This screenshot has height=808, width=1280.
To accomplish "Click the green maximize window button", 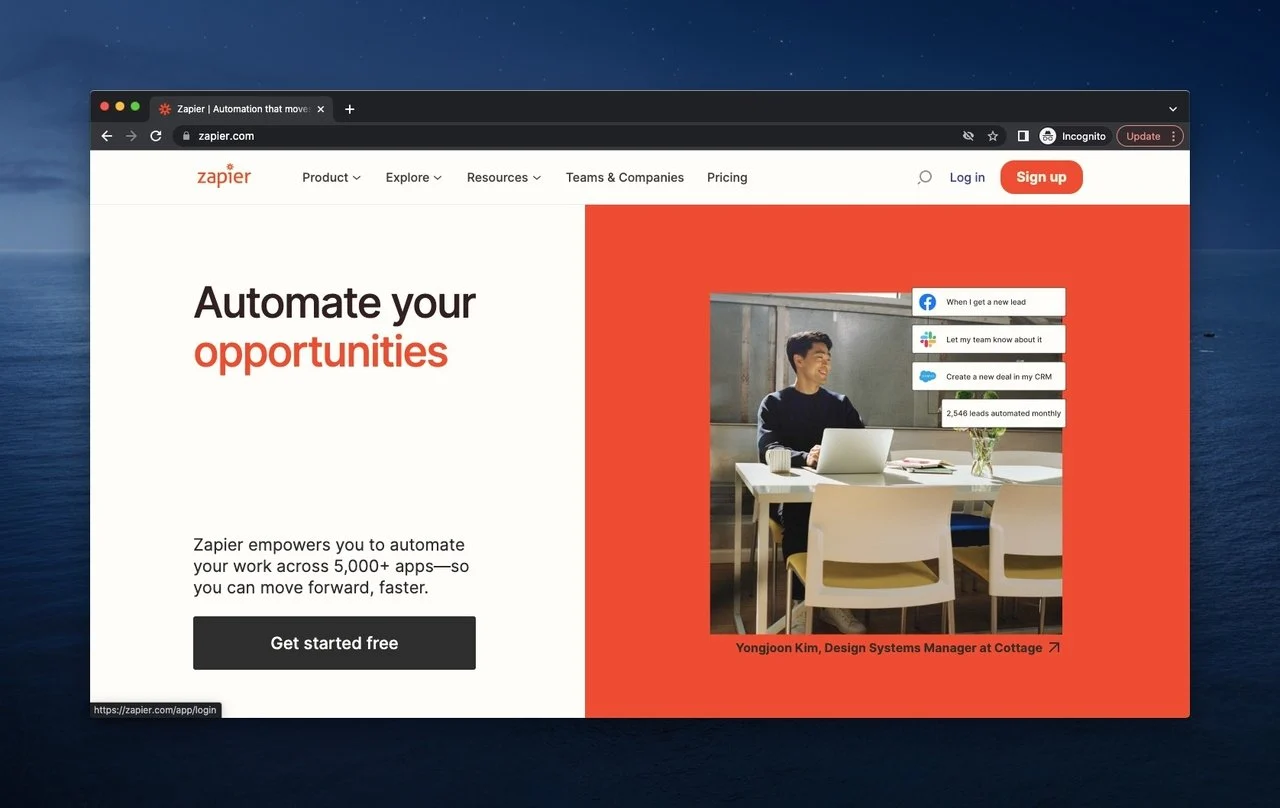I will [x=135, y=106].
